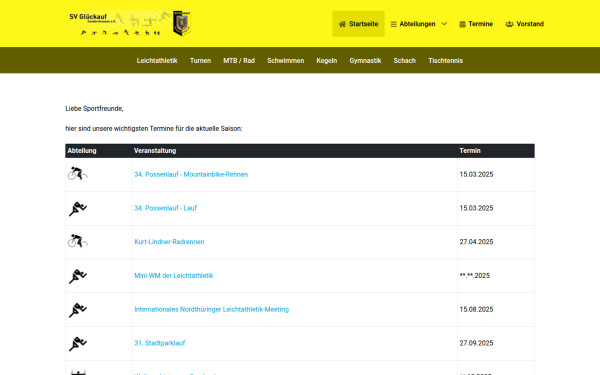The width and height of the screenshot is (600, 375).
Task: Open the Schach department page
Action: (x=404, y=60)
